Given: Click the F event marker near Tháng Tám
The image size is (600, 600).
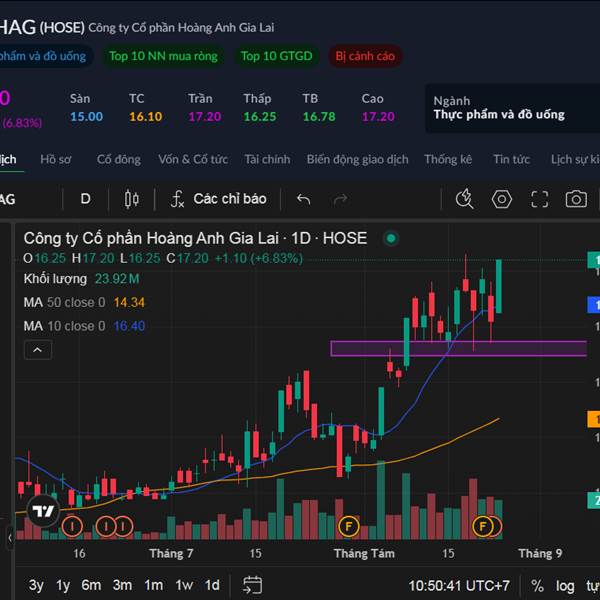Looking at the screenshot, I should pos(349,527).
